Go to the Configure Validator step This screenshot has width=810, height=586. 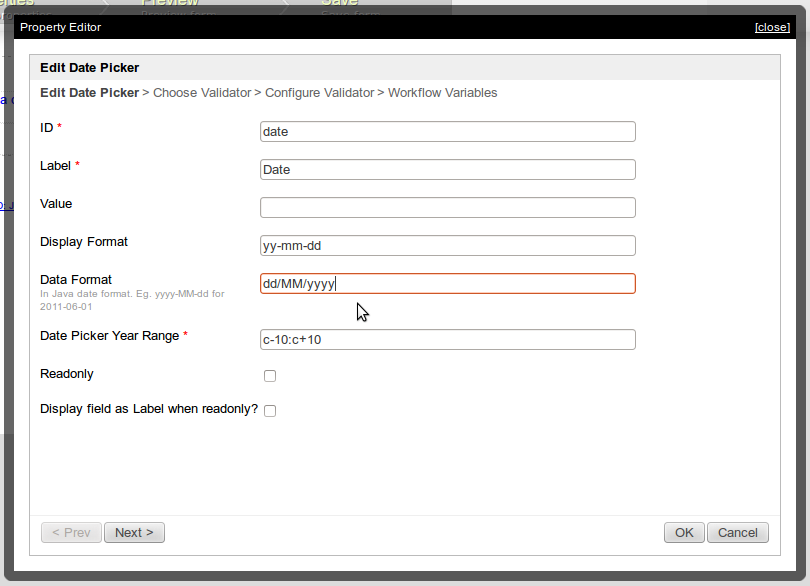coord(319,93)
